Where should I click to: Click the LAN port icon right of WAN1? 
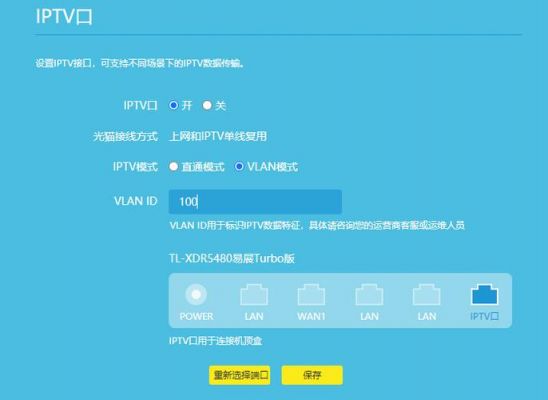coord(369,295)
